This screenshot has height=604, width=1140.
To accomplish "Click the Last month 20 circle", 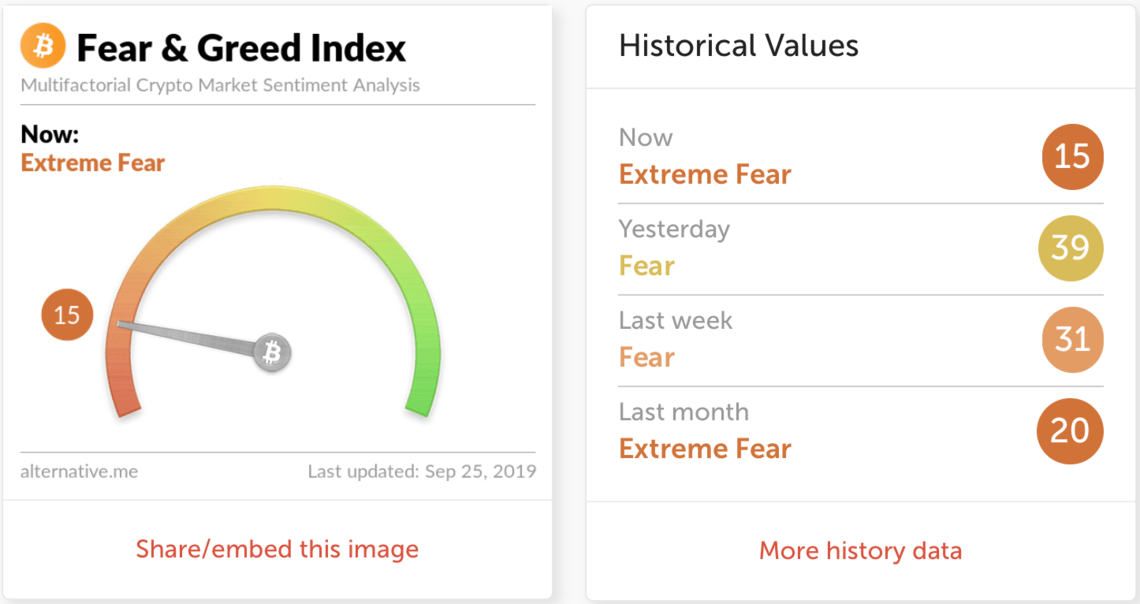I will [1069, 431].
